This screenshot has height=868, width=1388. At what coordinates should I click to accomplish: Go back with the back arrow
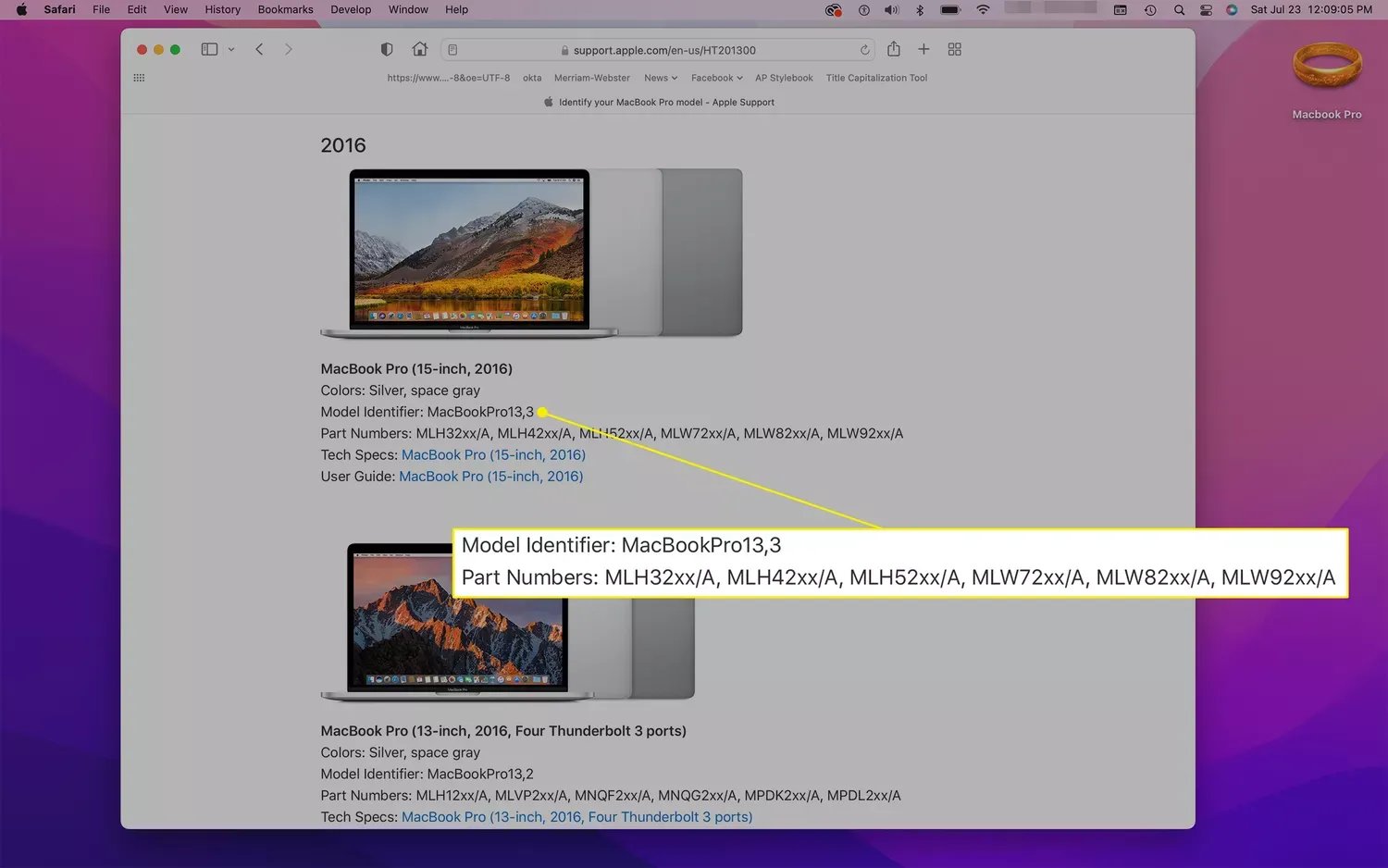coord(260,49)
